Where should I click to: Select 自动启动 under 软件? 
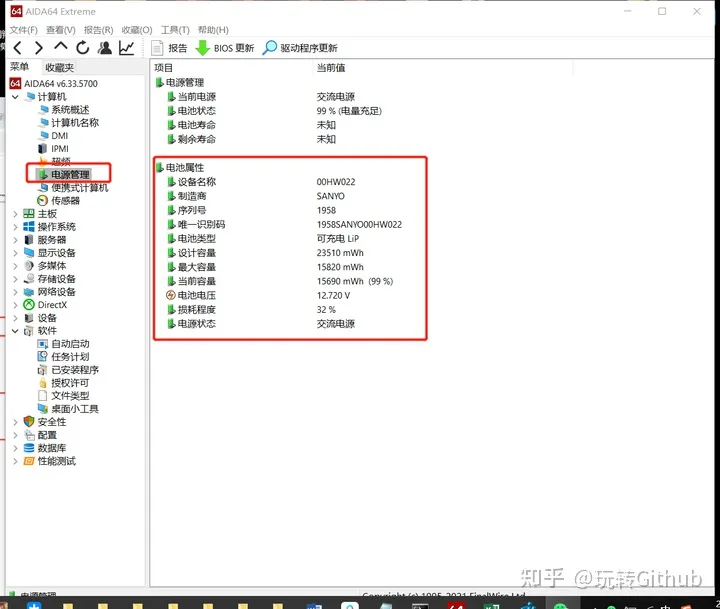pyautogui.click(x=63, y=344)
